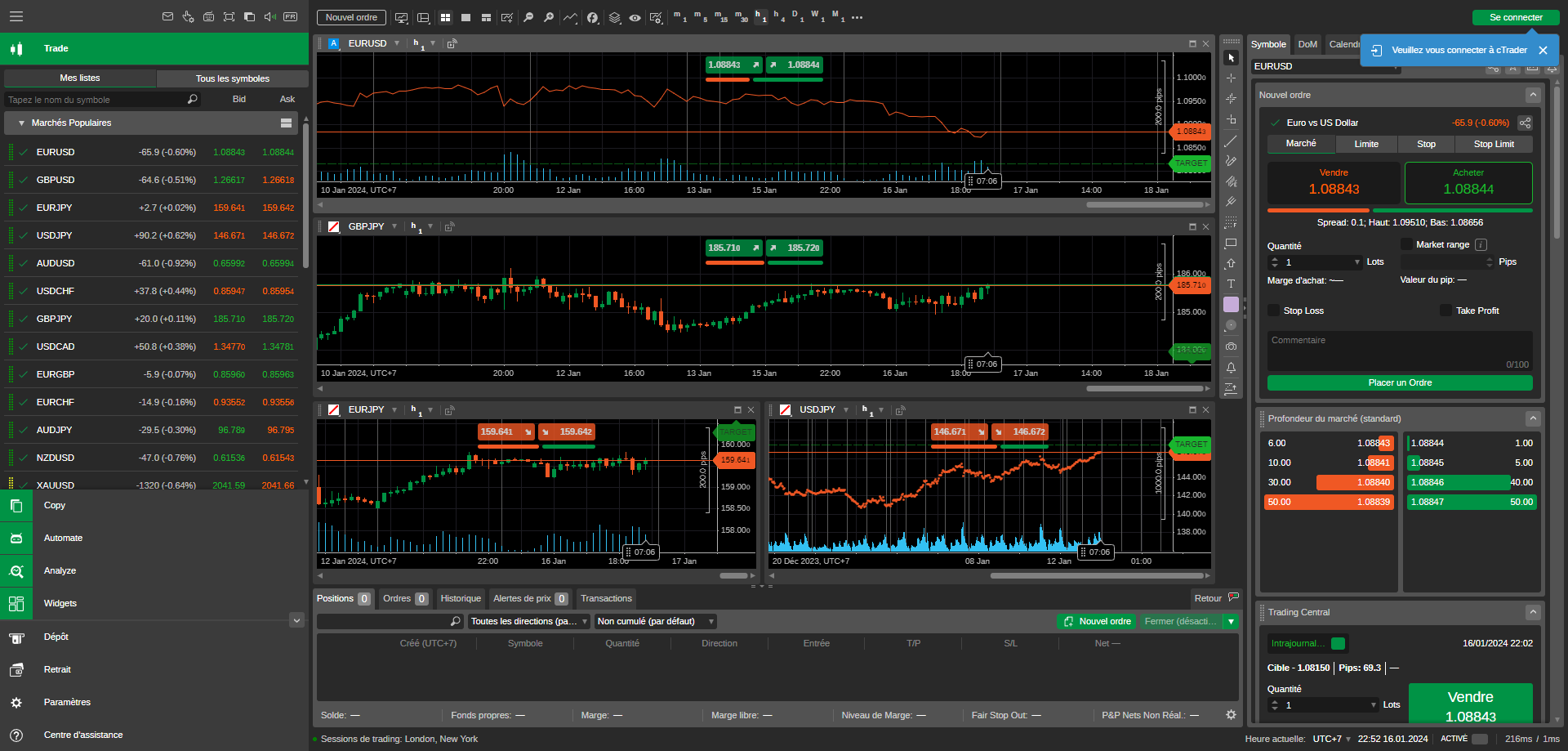This screenshot has height=751, width=1568.
Task: Open the Fibonacci drawing tools
Action: (1232, 180)
